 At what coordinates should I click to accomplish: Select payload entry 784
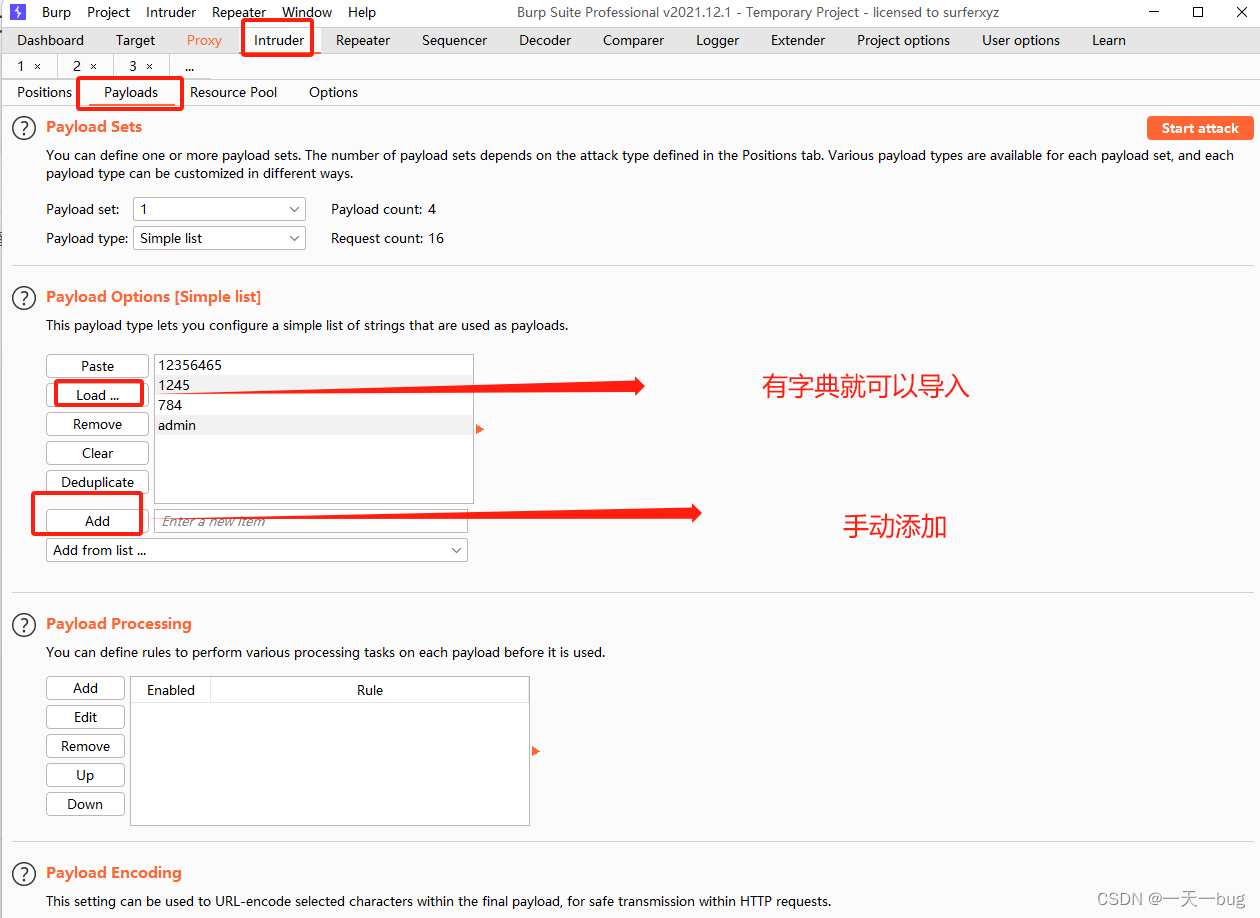coord(313,405)
